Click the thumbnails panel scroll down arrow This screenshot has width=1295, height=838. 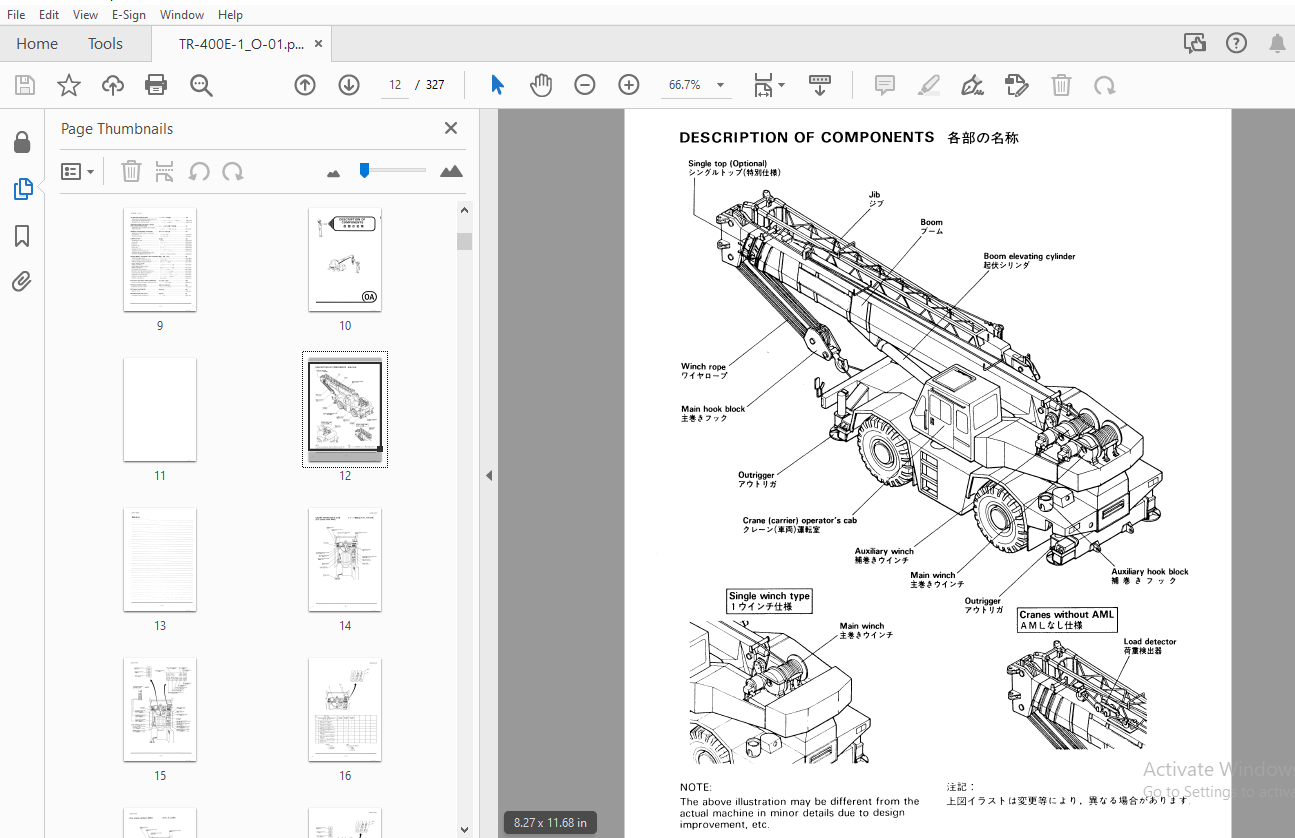point(464,829)
